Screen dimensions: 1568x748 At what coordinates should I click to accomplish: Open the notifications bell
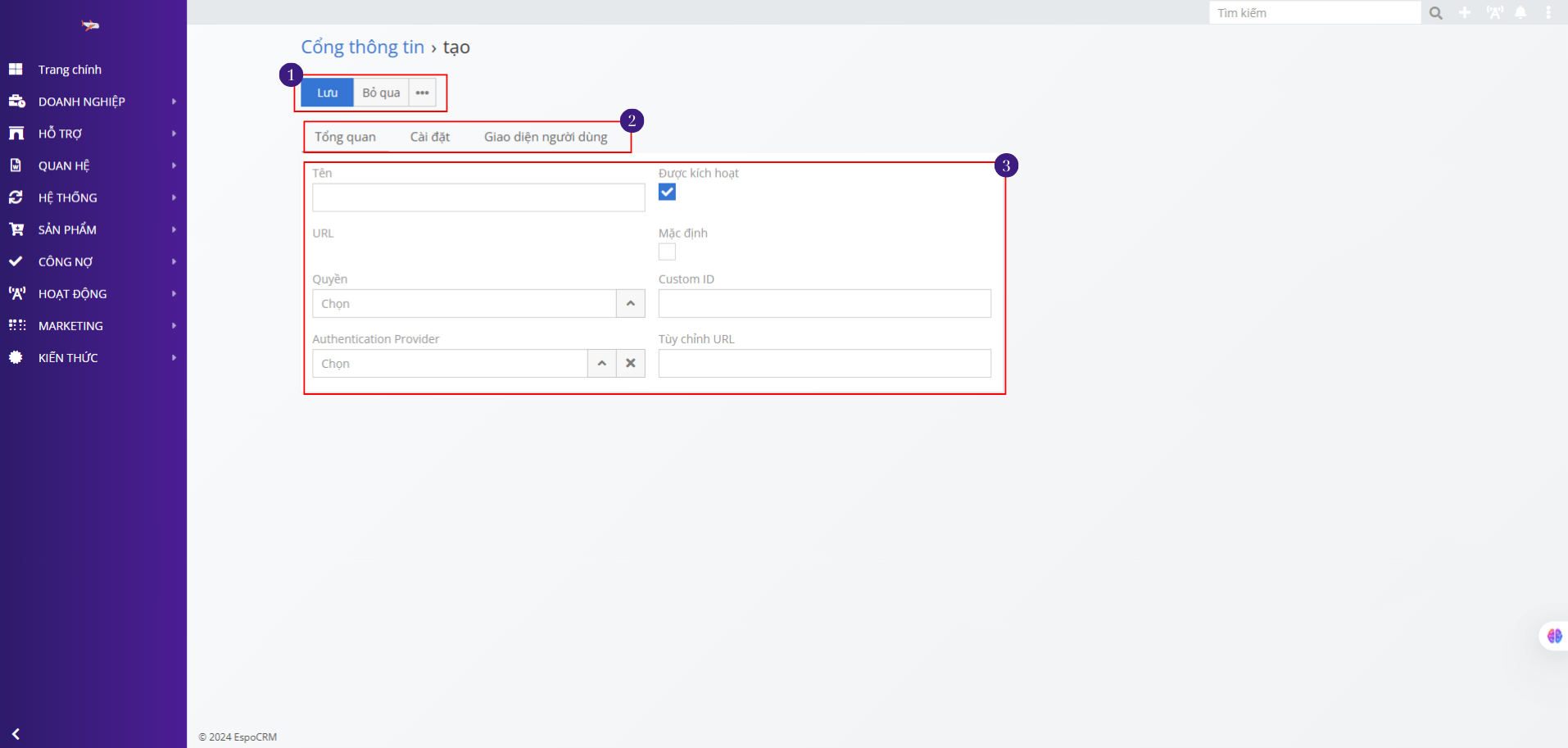pos(1520,13)
